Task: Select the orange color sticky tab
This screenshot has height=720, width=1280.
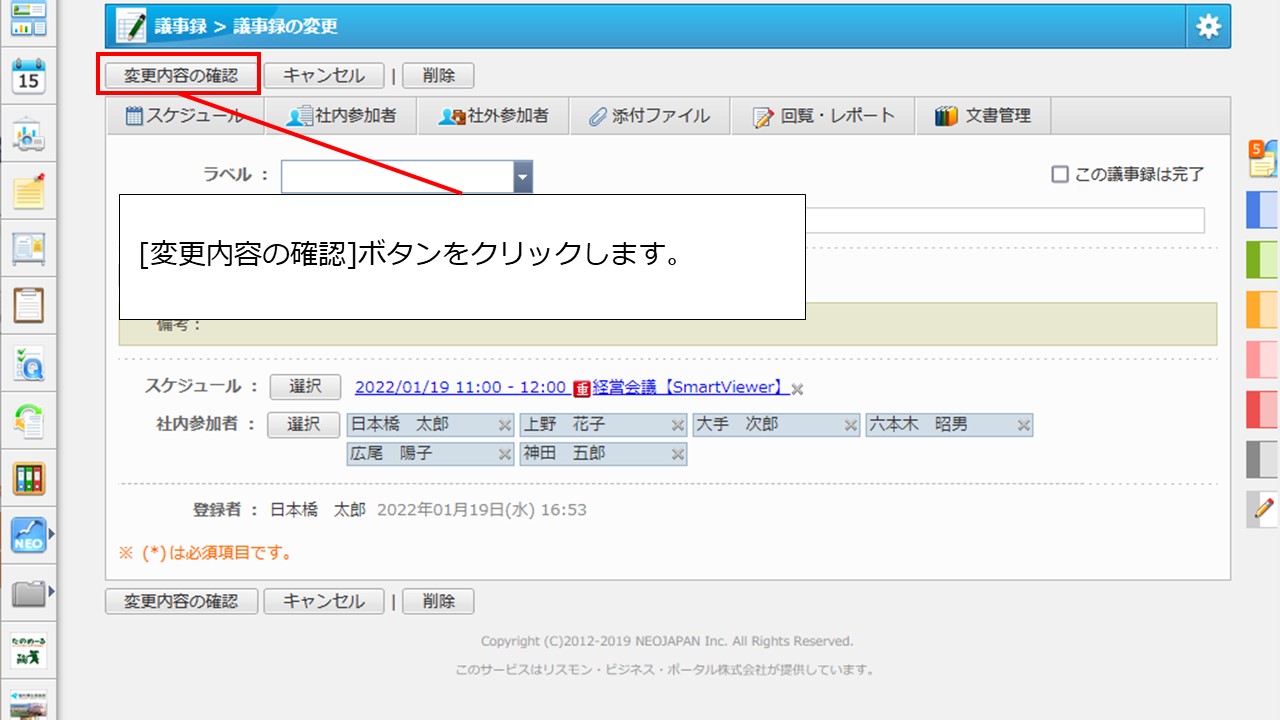Action: [1263, 309]
